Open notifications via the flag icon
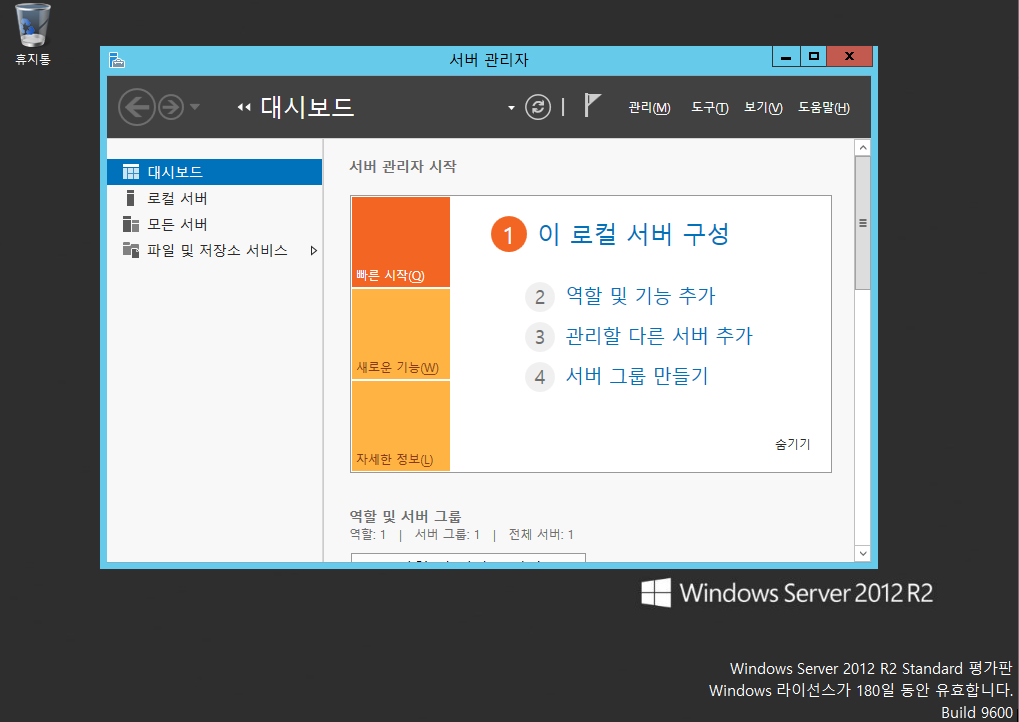1019x722 pixels. 591,105
